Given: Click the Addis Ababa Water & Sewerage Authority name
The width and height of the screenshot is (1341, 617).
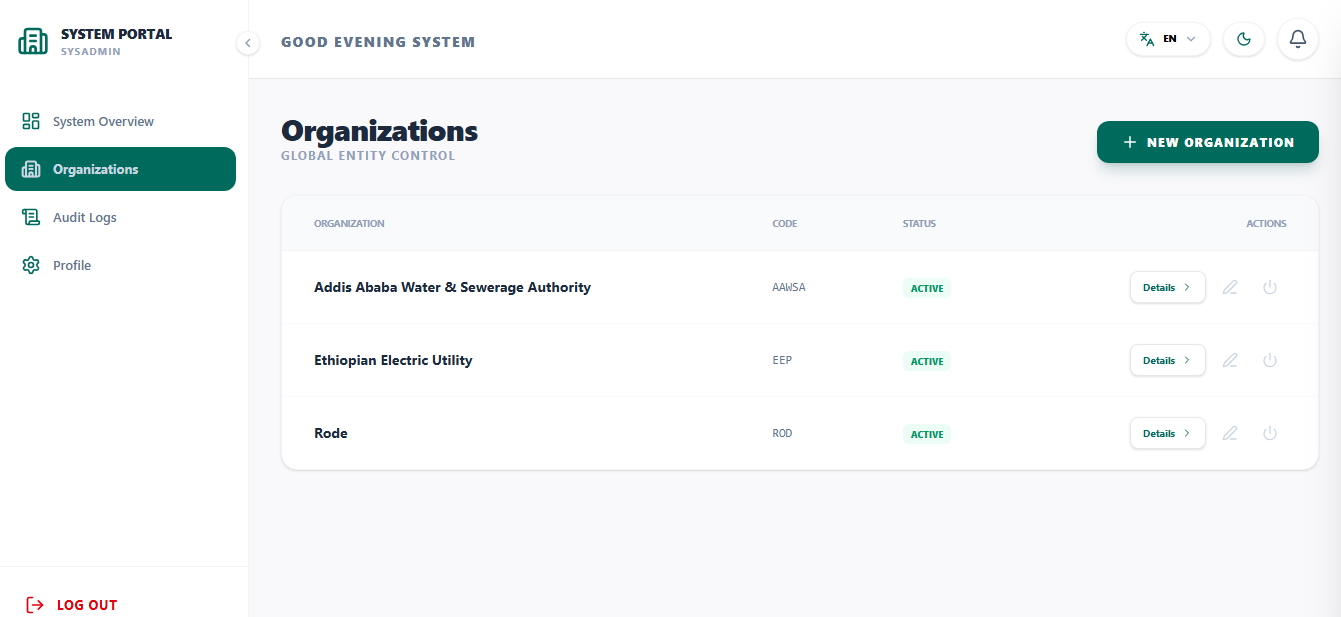Looking at the screenshot, I should [x=452, y=287].
